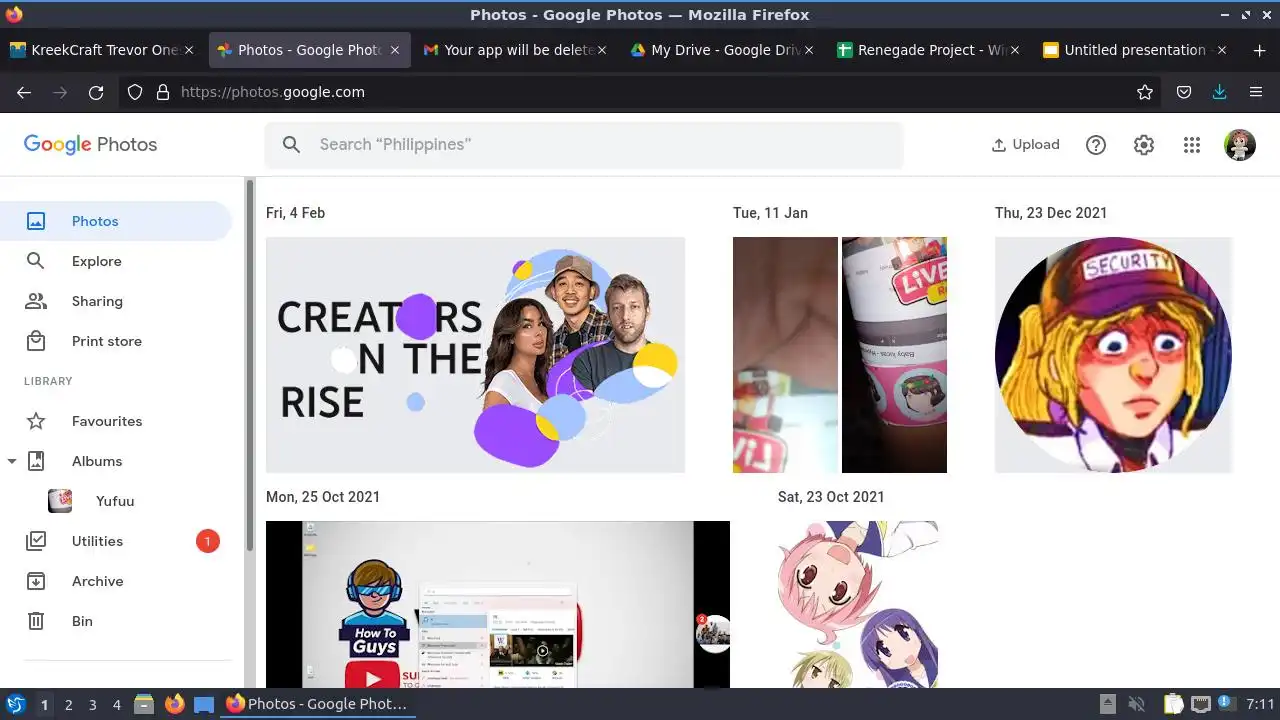Open the file manager taskbar icon
1280x720 pixels.
pos(143,704)
